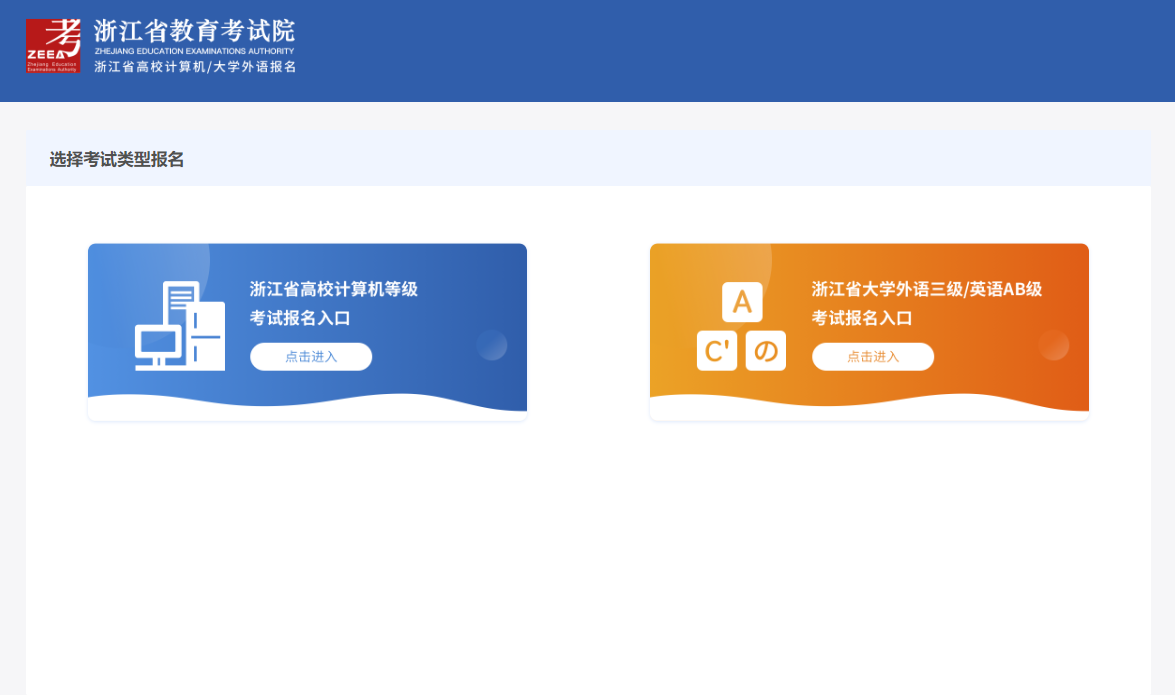Click 考试报名入口 text on the blue card
1175x695 pixels.
[x=300, y=318]
